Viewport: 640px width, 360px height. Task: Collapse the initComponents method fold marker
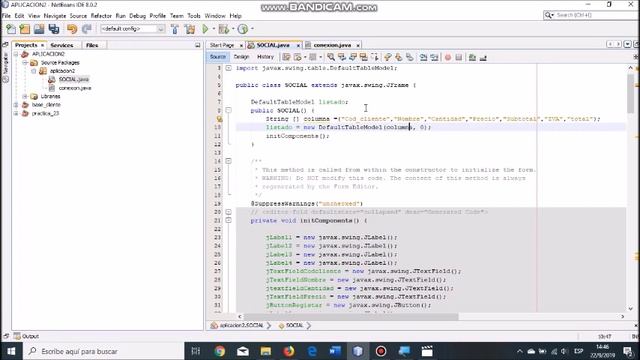point(229,220)
